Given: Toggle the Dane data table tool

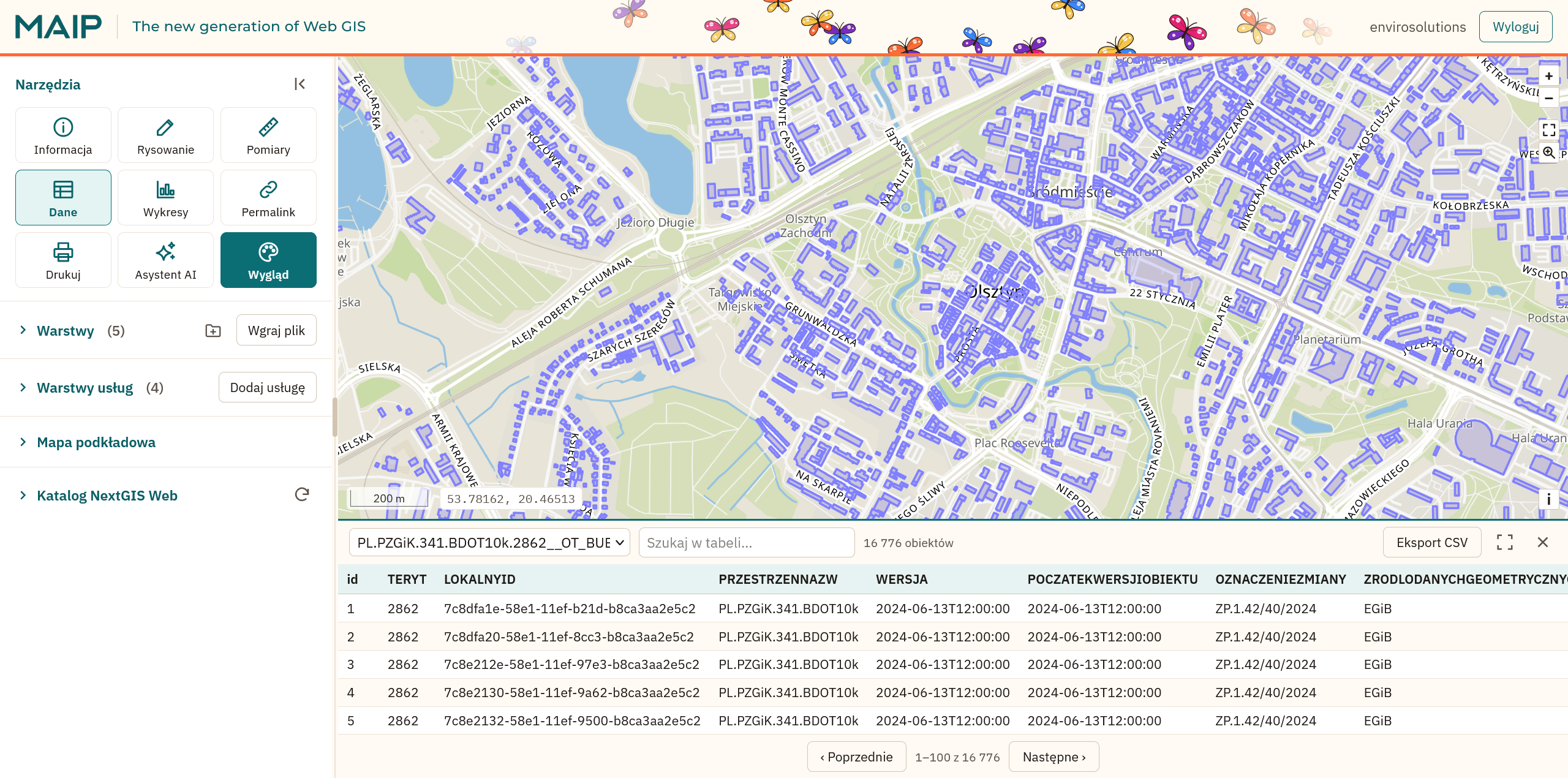Looking at the screenshot, I should pos(63,198).
